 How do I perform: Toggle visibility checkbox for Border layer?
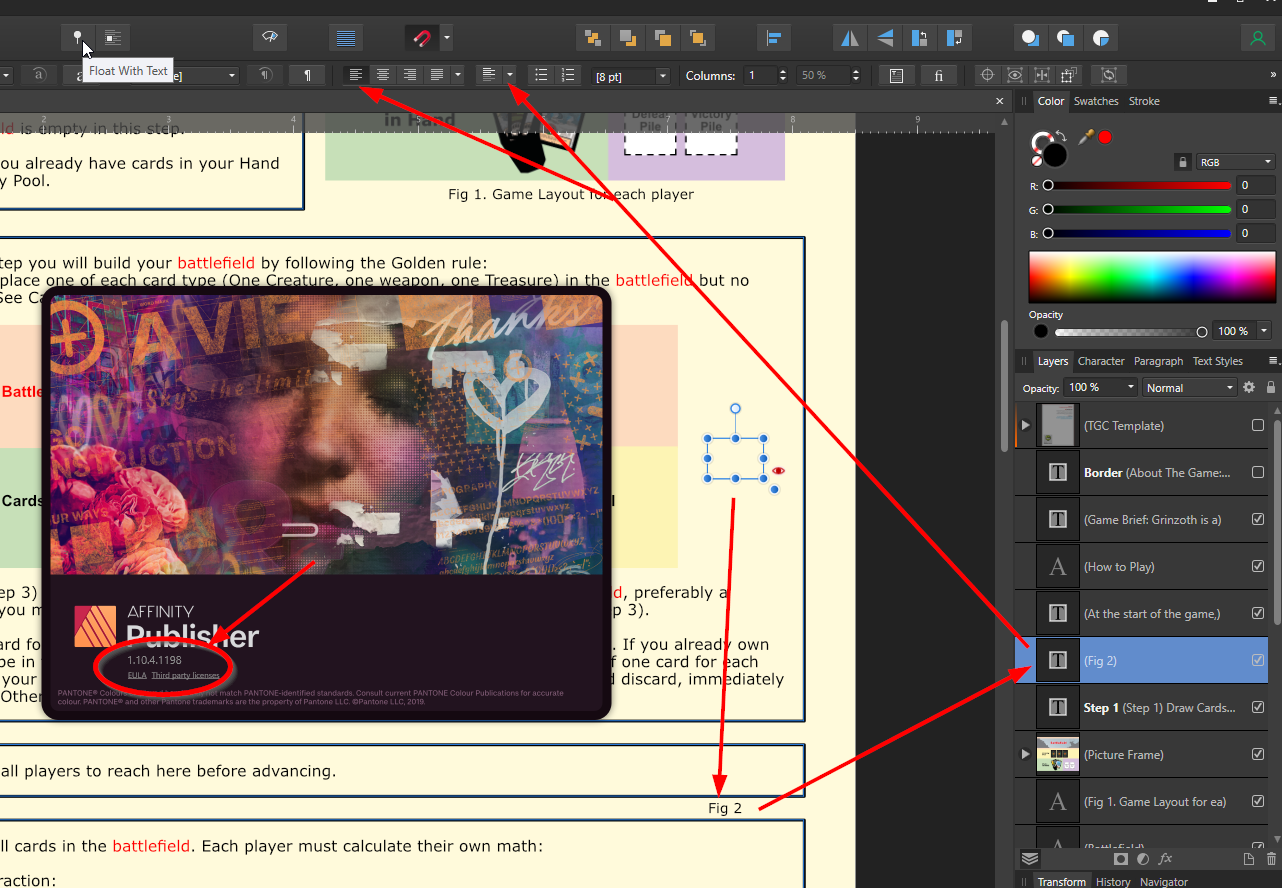coord(1258,473)
